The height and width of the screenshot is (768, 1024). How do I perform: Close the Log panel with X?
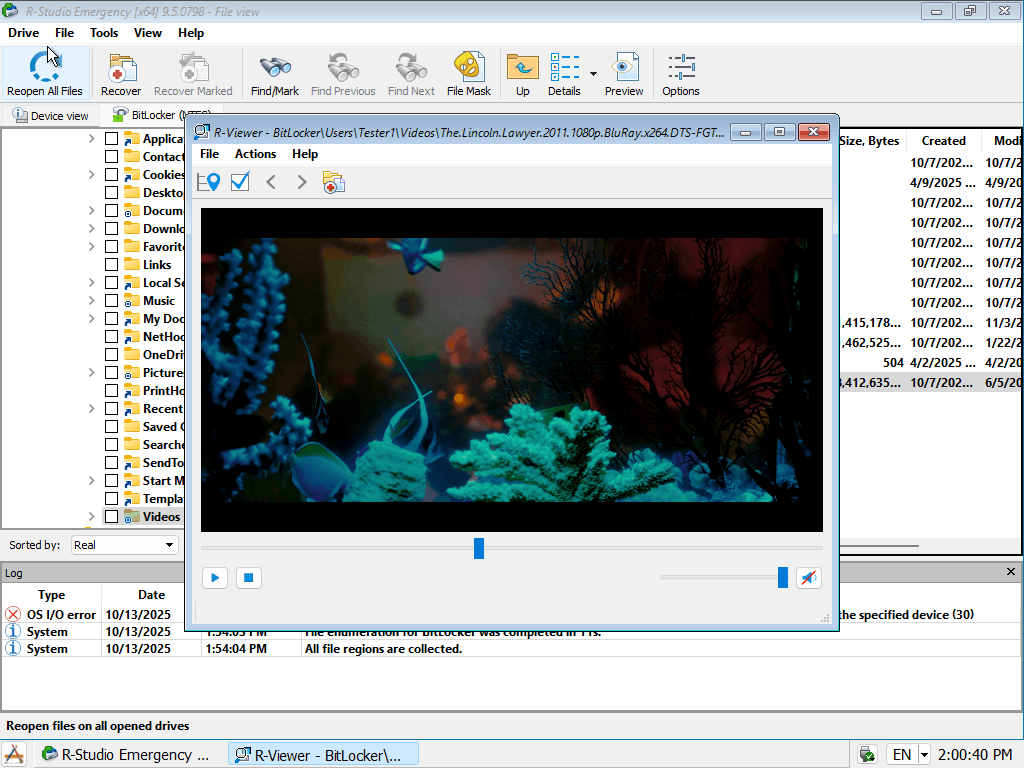pyautogui.click(x=1011, y=571)
